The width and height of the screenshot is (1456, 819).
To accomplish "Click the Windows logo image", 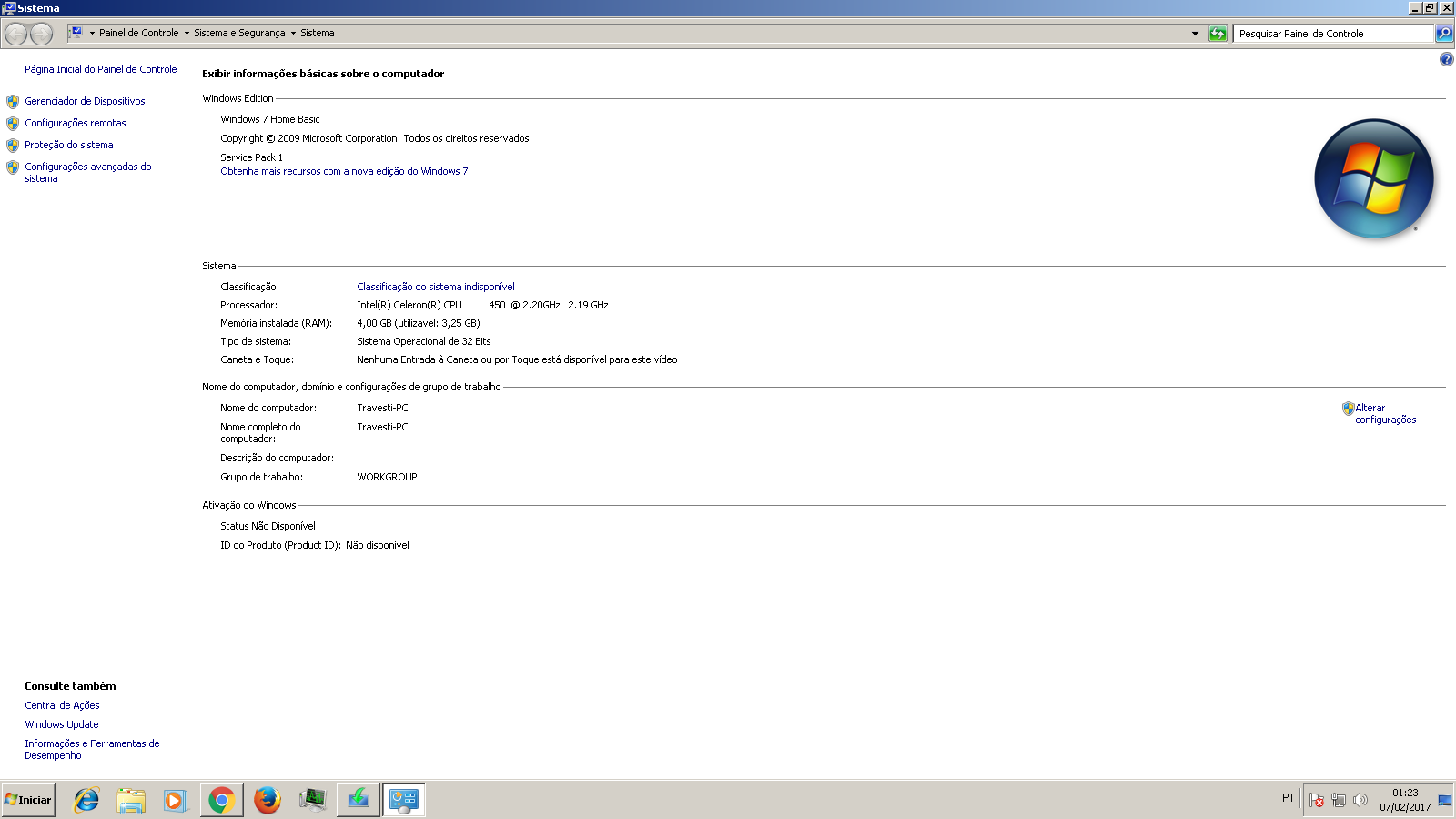I will pos(1374,179).
